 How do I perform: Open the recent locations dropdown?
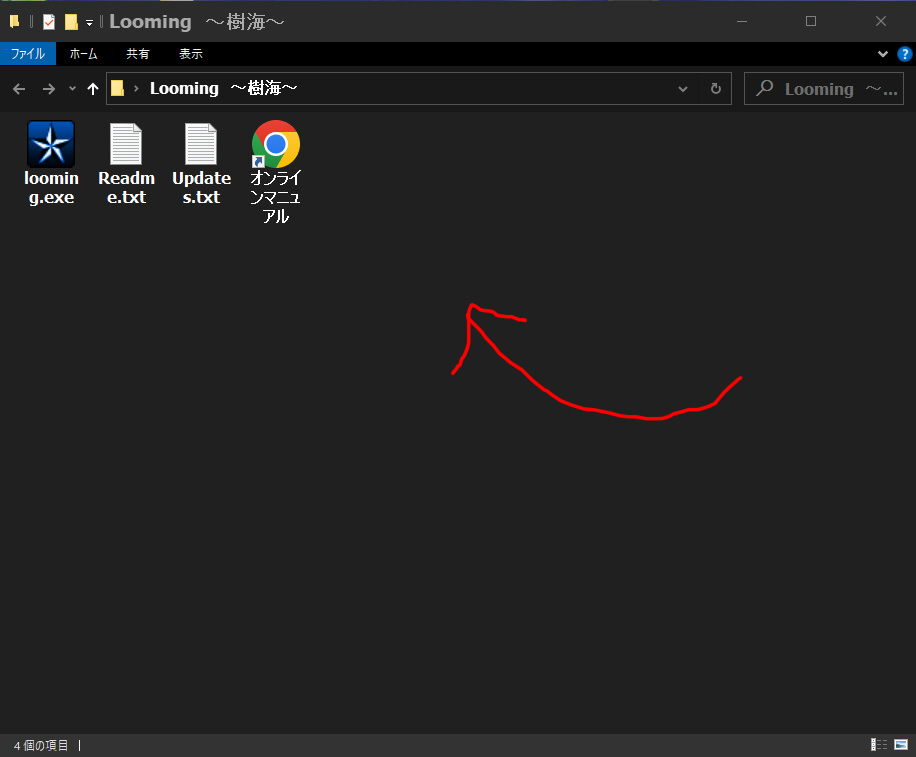pos(72,89)
